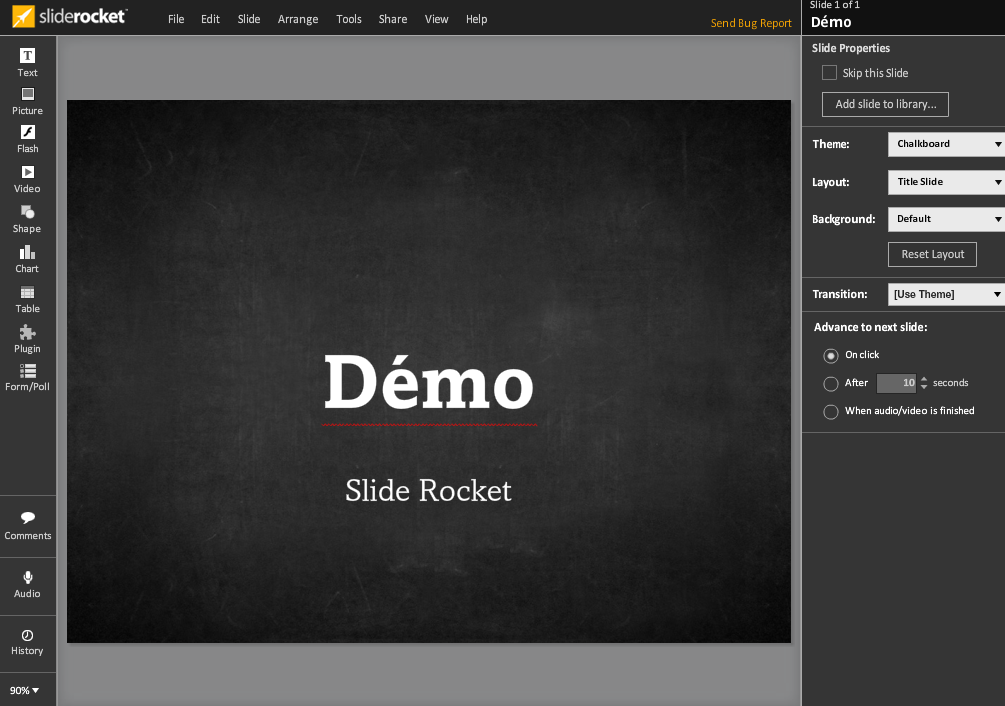The height and width of the screenshot is (706, 1005).
Task: Select the Démo title text on slide
Action: [429, 383]
